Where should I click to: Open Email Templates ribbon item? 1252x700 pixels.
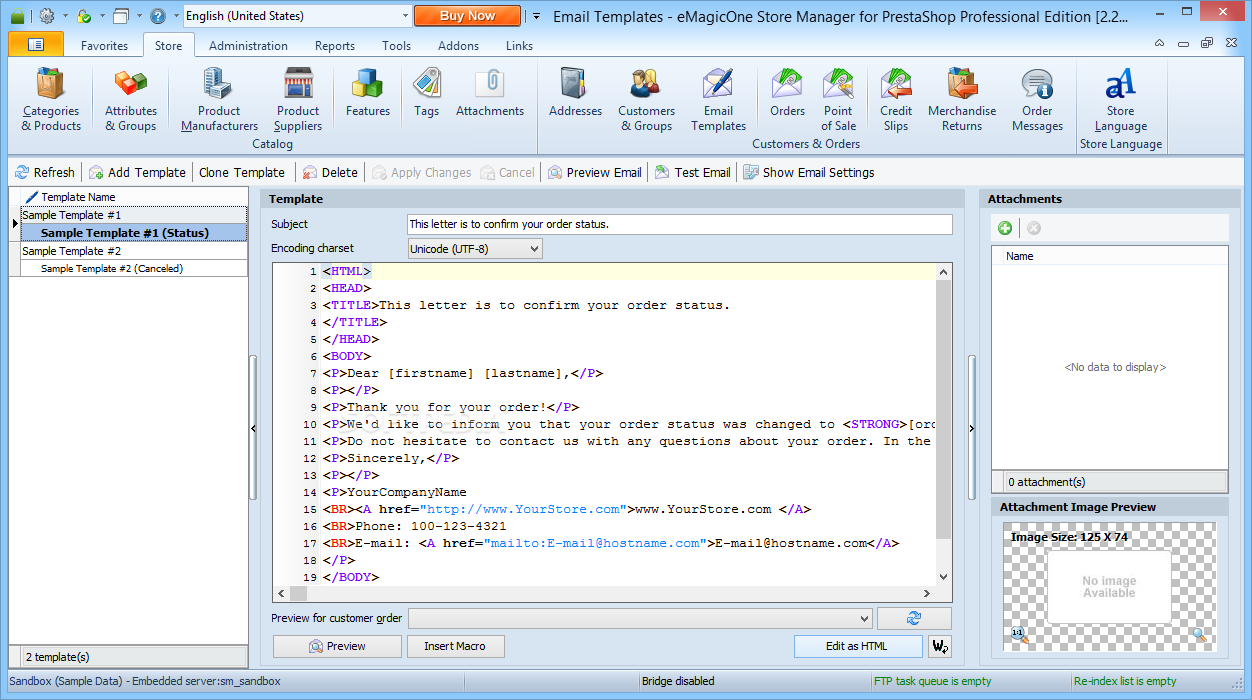pos(718,99)
